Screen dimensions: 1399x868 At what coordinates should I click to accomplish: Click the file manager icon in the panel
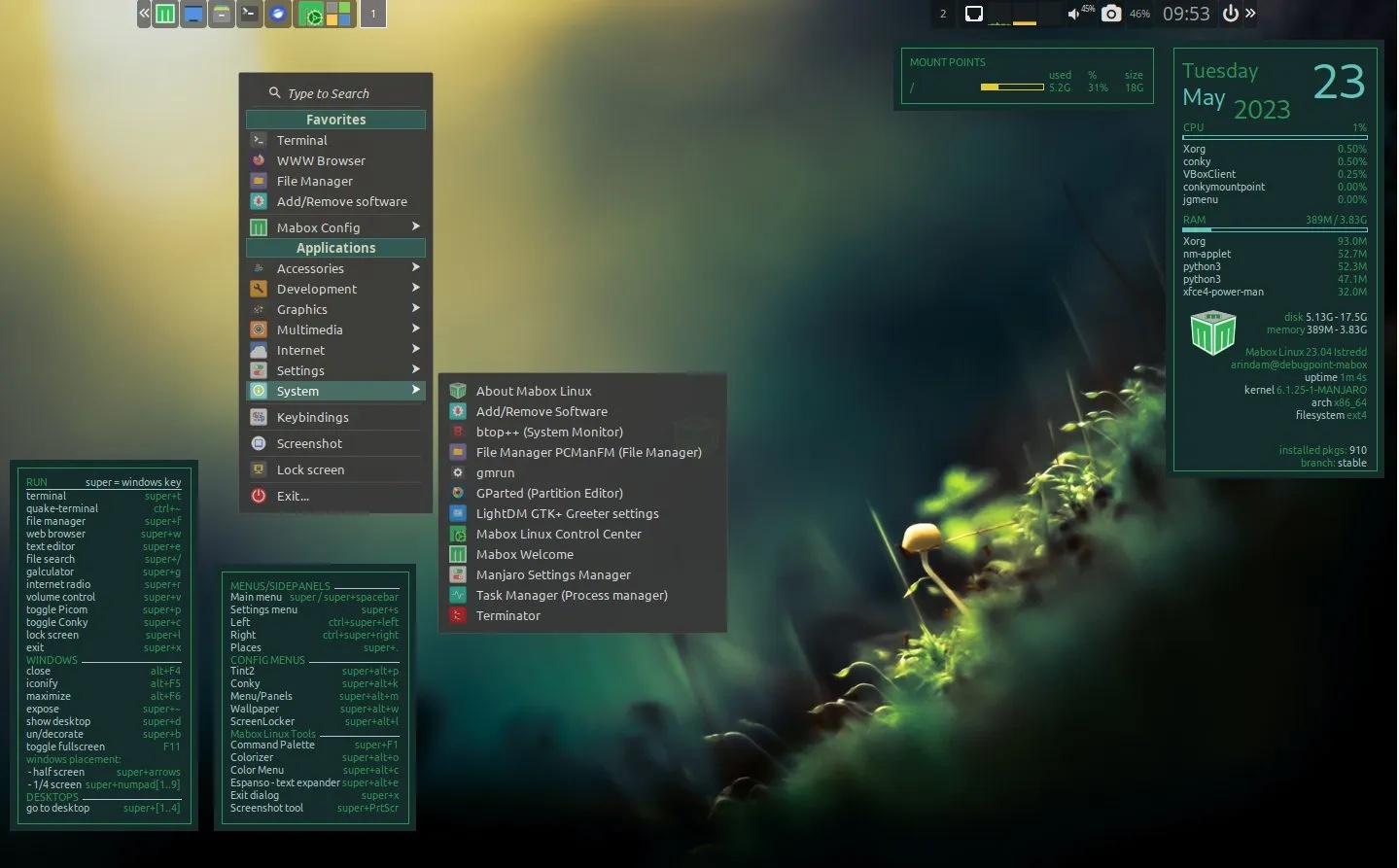point(221,14)
